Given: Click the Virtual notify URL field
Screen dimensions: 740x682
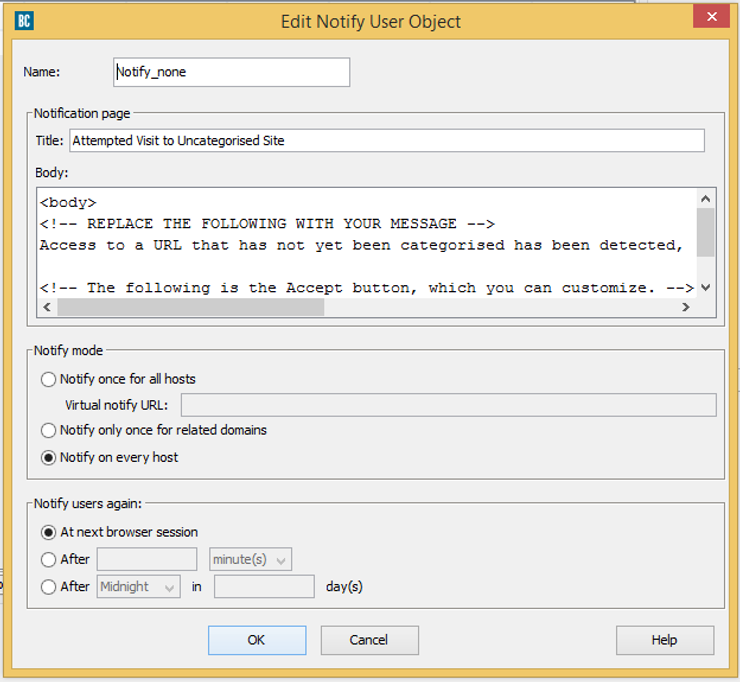Looking at the screenshot, I should point(448,405).
